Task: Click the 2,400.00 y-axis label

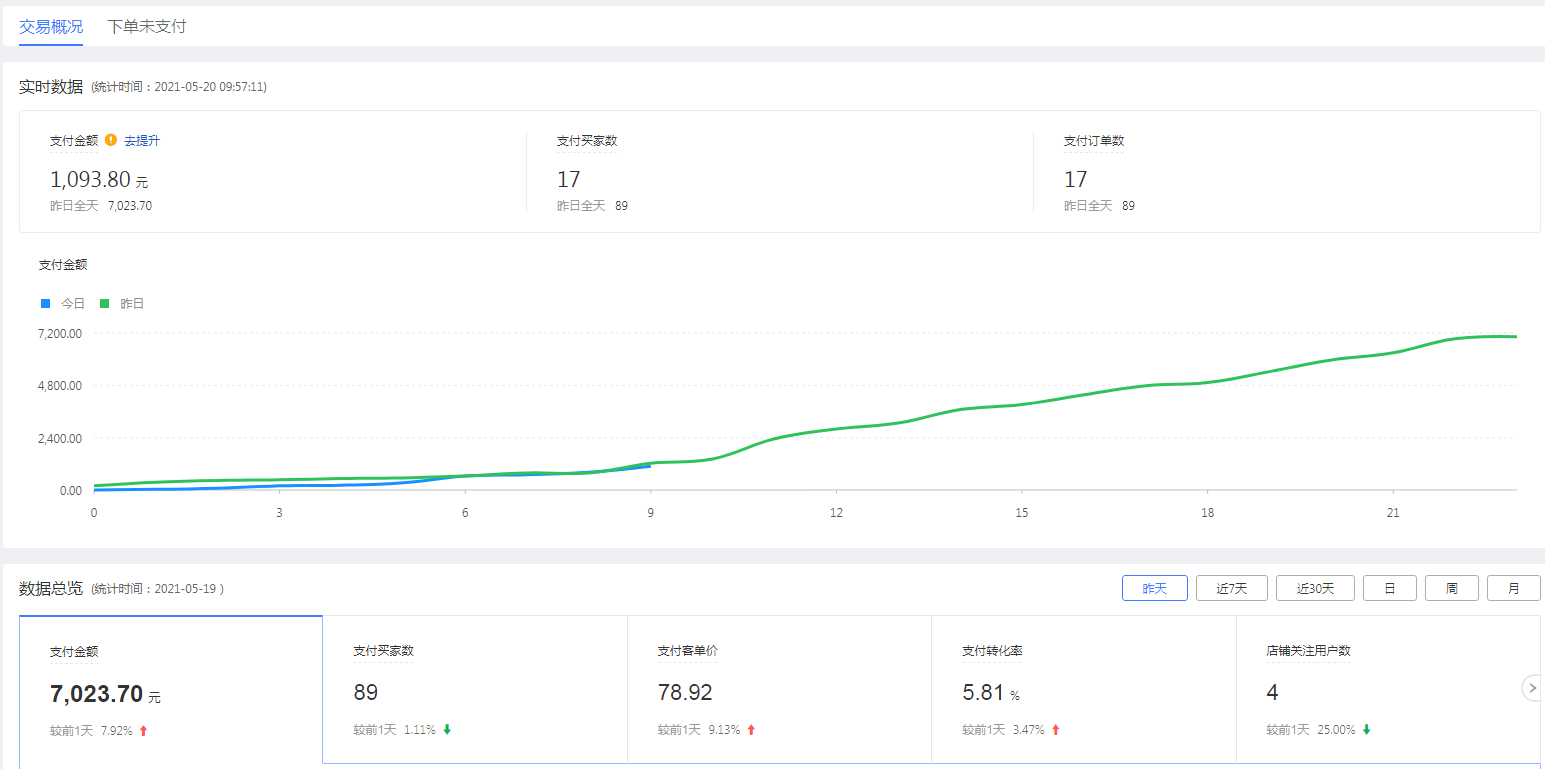Action: coord(60,438)
